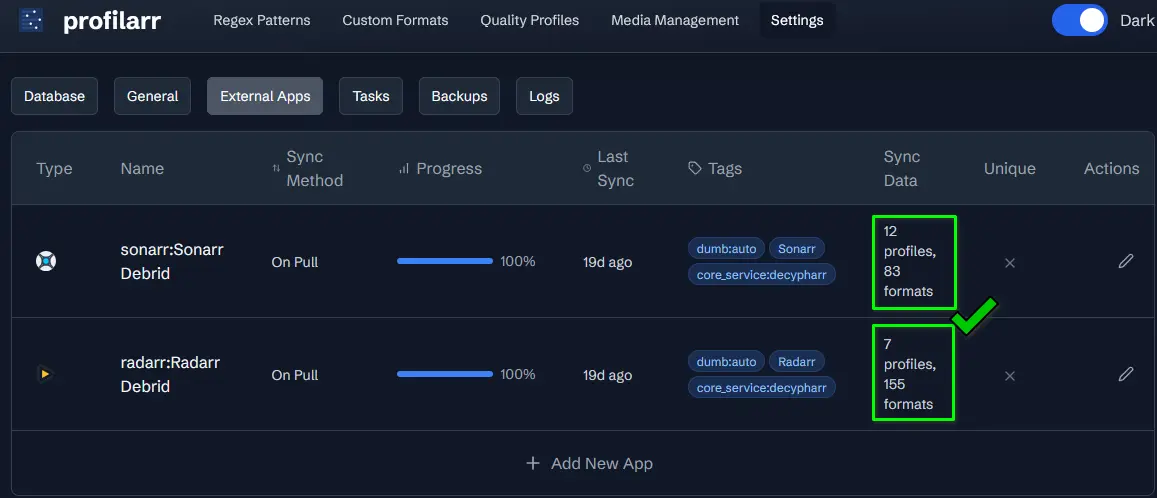Click core_service:decypharr tag in Radarr row
Image resolution: width=1157 pixels, height=498 pixels.
tap(761, 387)
